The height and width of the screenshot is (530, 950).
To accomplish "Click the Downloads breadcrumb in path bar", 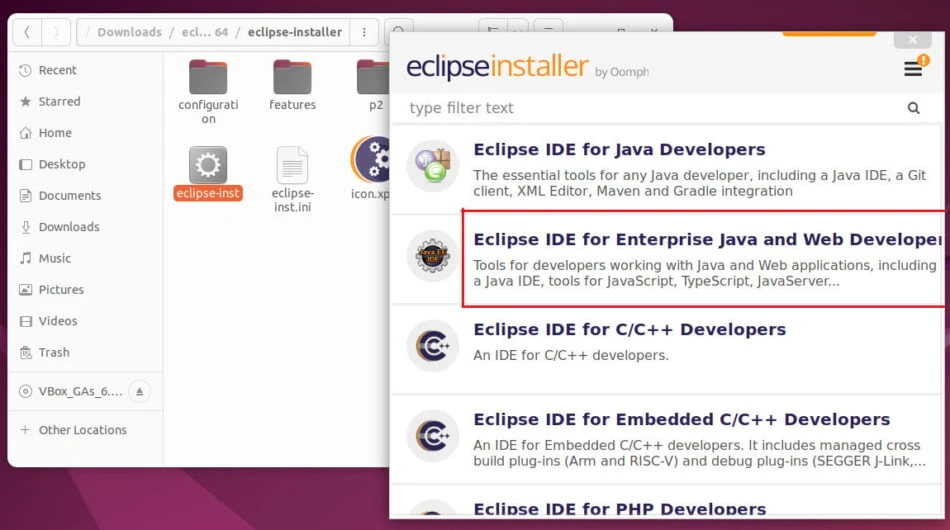I will [x=129, y=32].
